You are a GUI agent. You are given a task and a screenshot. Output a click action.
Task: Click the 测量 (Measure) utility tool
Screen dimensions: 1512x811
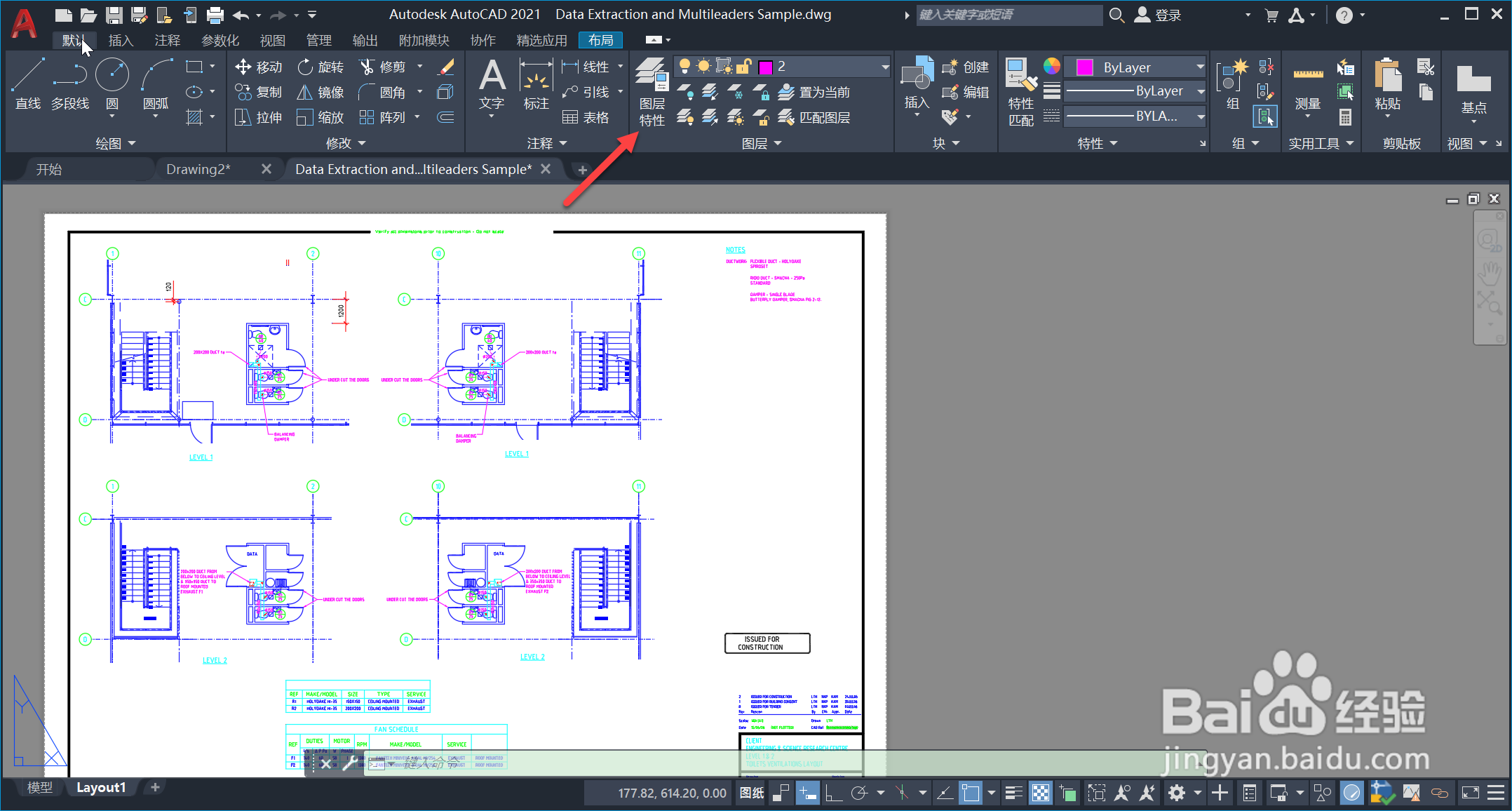1307,88
